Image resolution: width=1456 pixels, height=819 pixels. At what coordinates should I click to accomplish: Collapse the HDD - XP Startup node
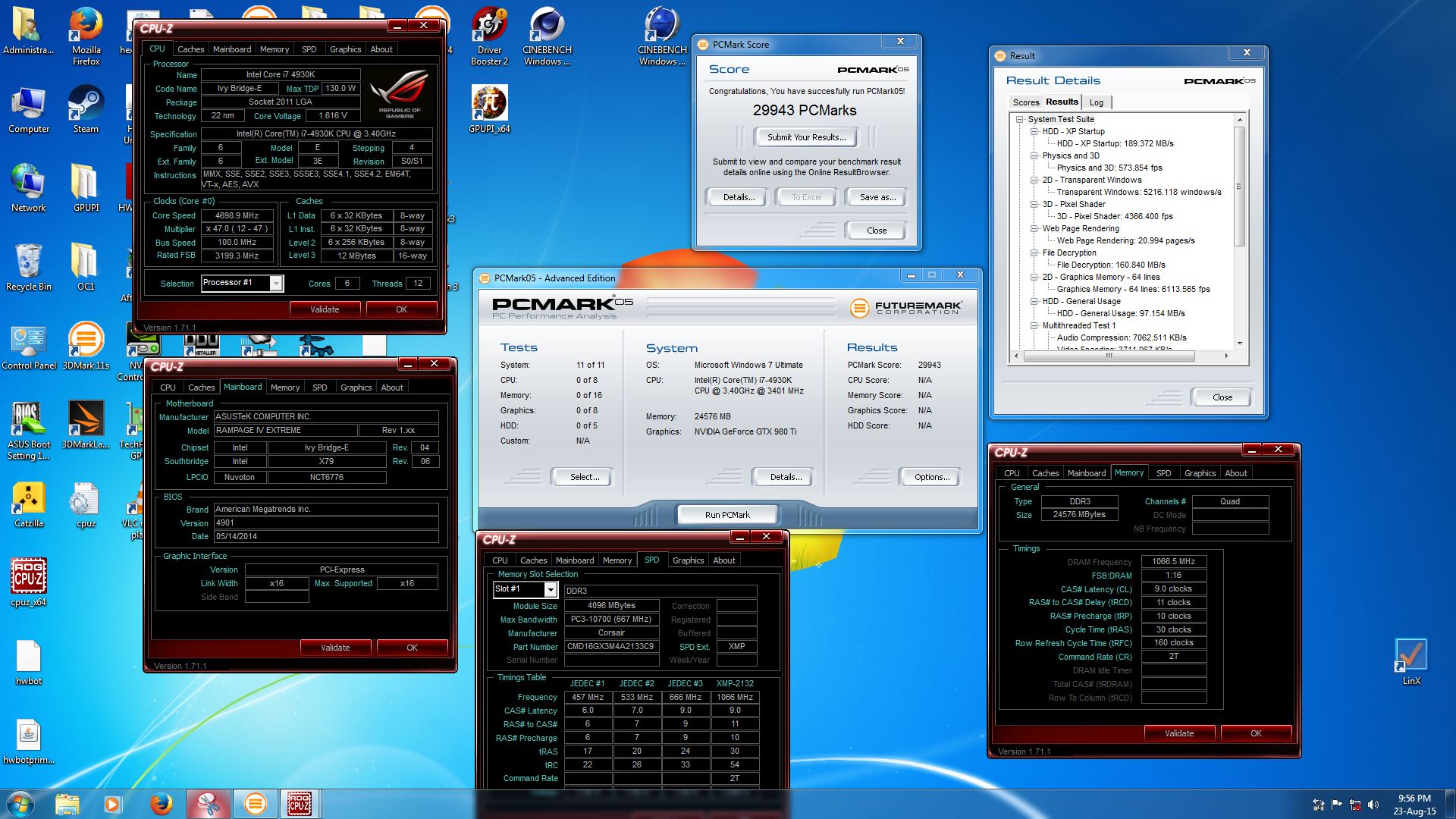(1034, 131)
